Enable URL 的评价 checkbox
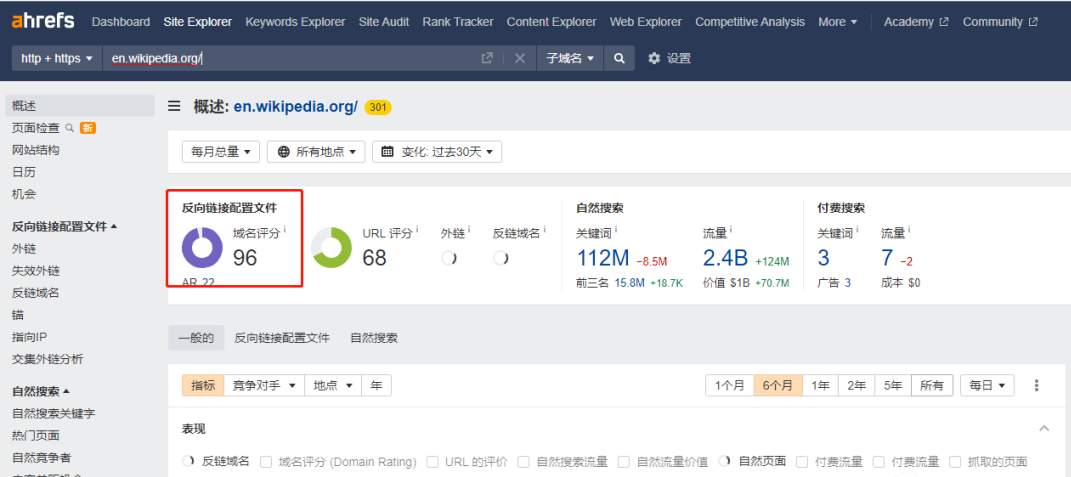 point(432,462)
